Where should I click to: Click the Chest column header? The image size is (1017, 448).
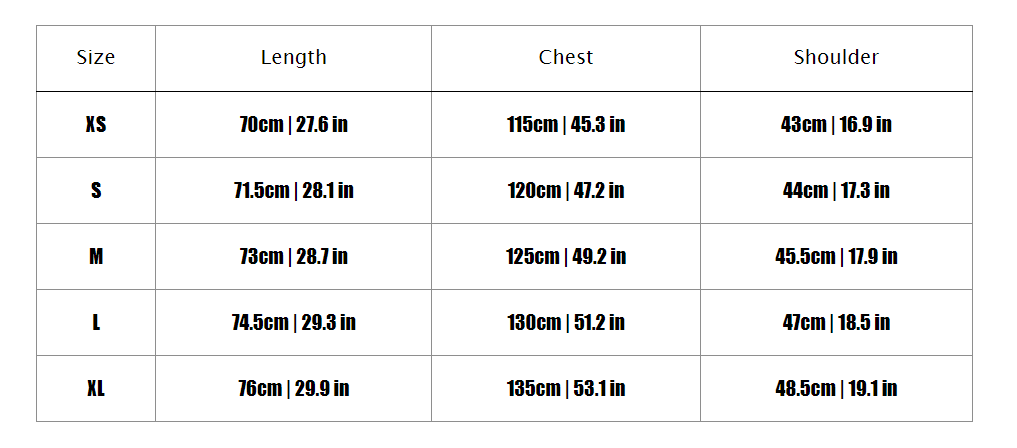[x=566, y=58]
